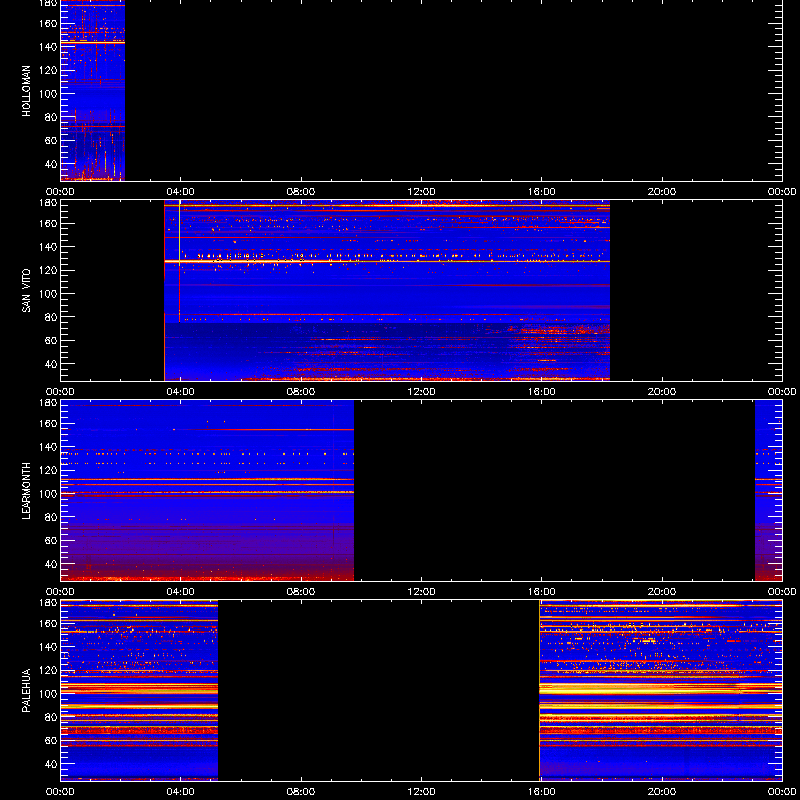Click 60 frequency label on Learmonth axis
800x800 pixels.
[51, 540]
